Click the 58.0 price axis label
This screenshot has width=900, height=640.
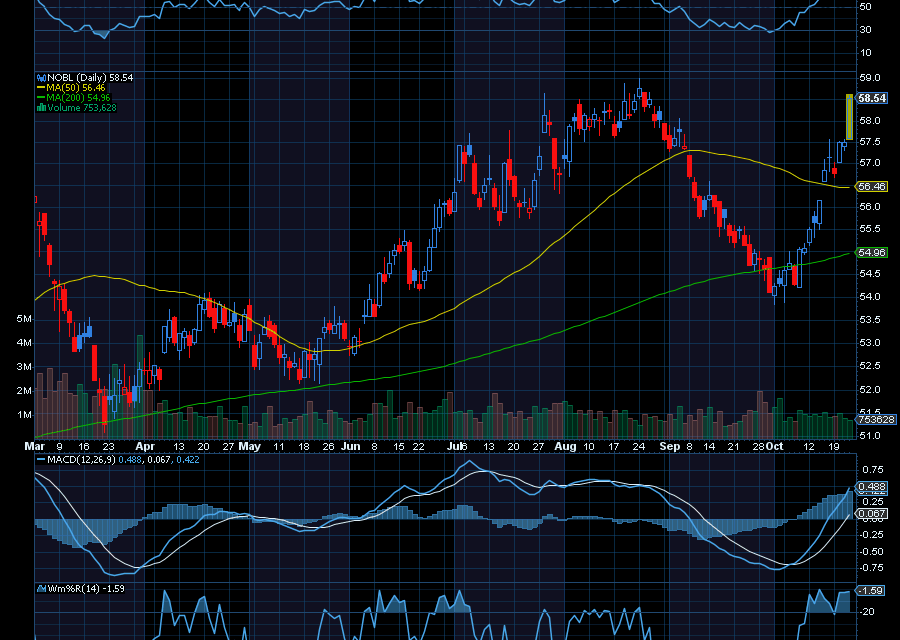(870, 121)
